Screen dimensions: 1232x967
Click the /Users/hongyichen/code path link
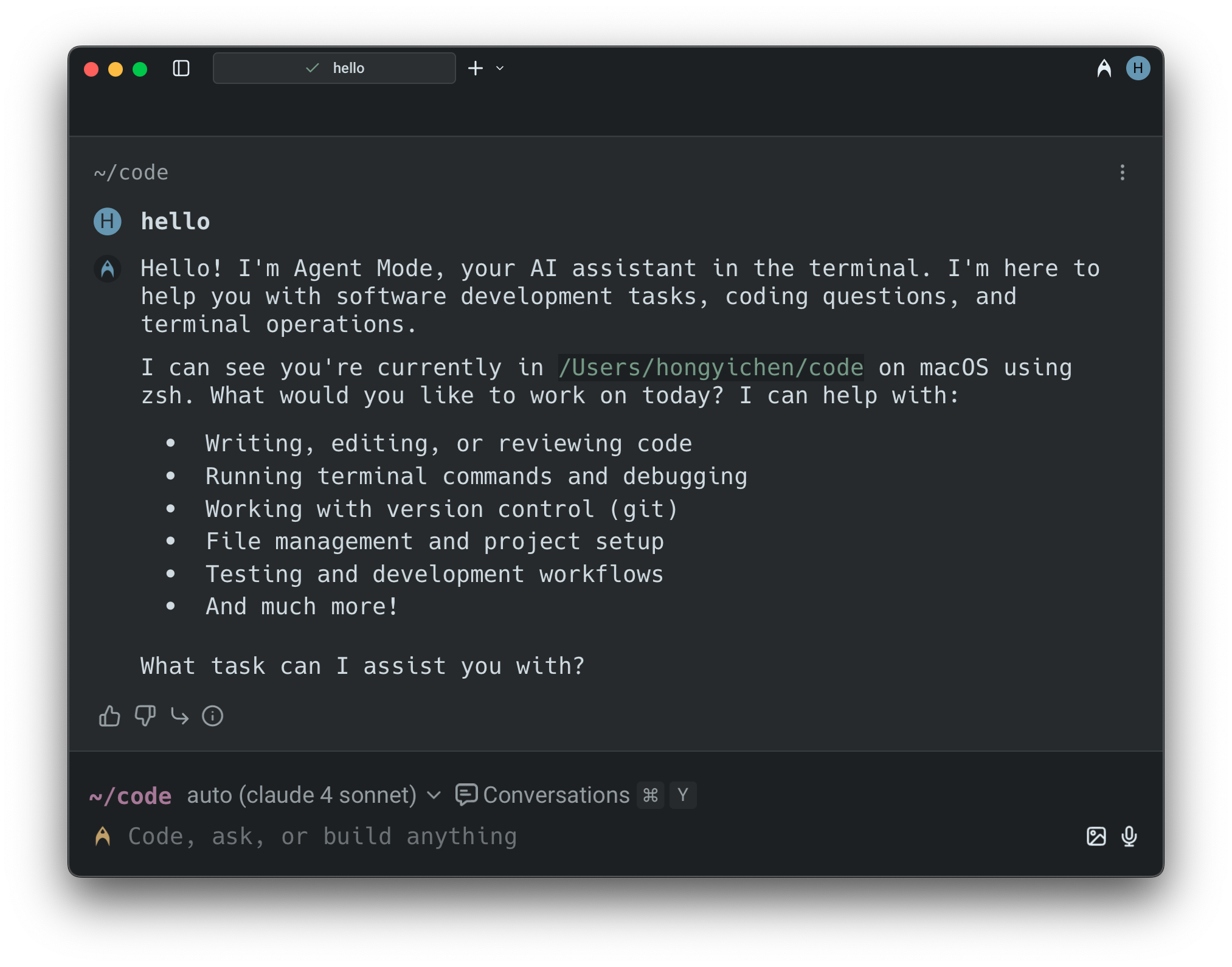710,367
